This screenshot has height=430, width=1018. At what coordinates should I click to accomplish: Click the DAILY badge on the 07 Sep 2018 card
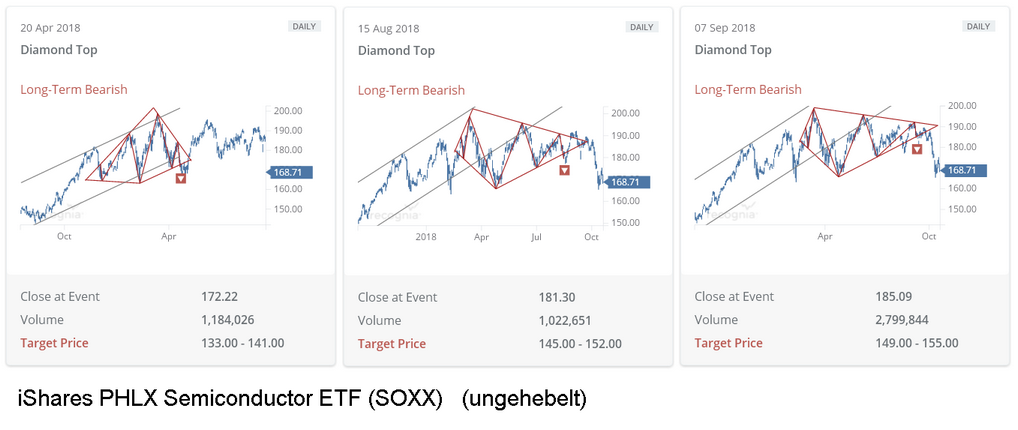(x=978, y=27)
